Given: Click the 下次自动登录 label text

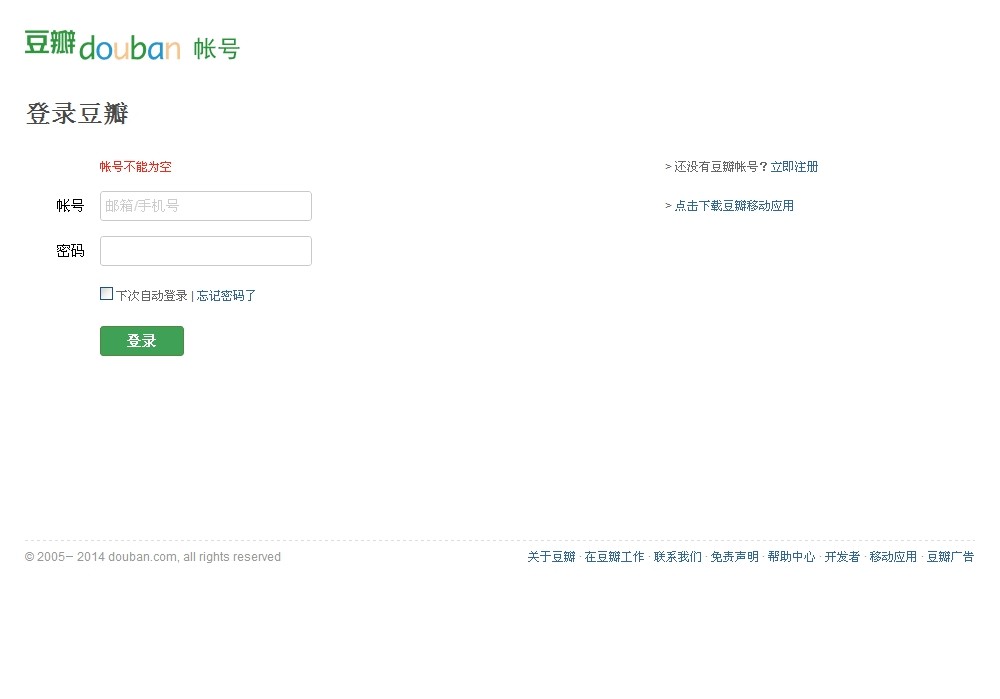Looking at the screenshot, I should point(152,295).
